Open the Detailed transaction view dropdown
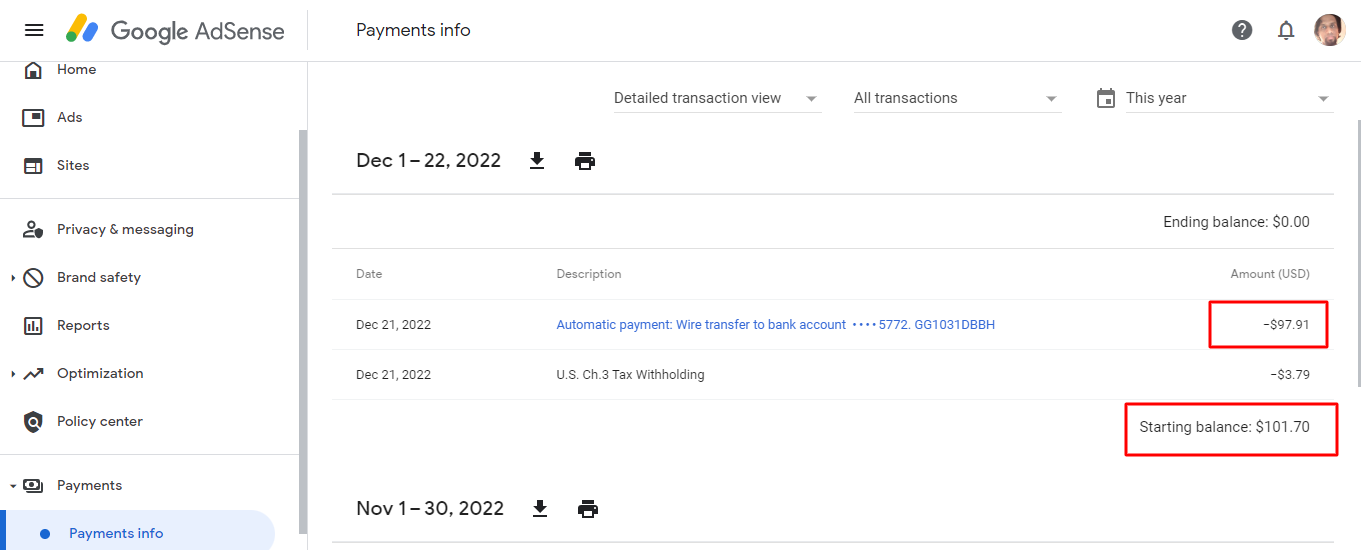Image resolution: width=1361 pixels, height=550 pixels. point(717,98)
